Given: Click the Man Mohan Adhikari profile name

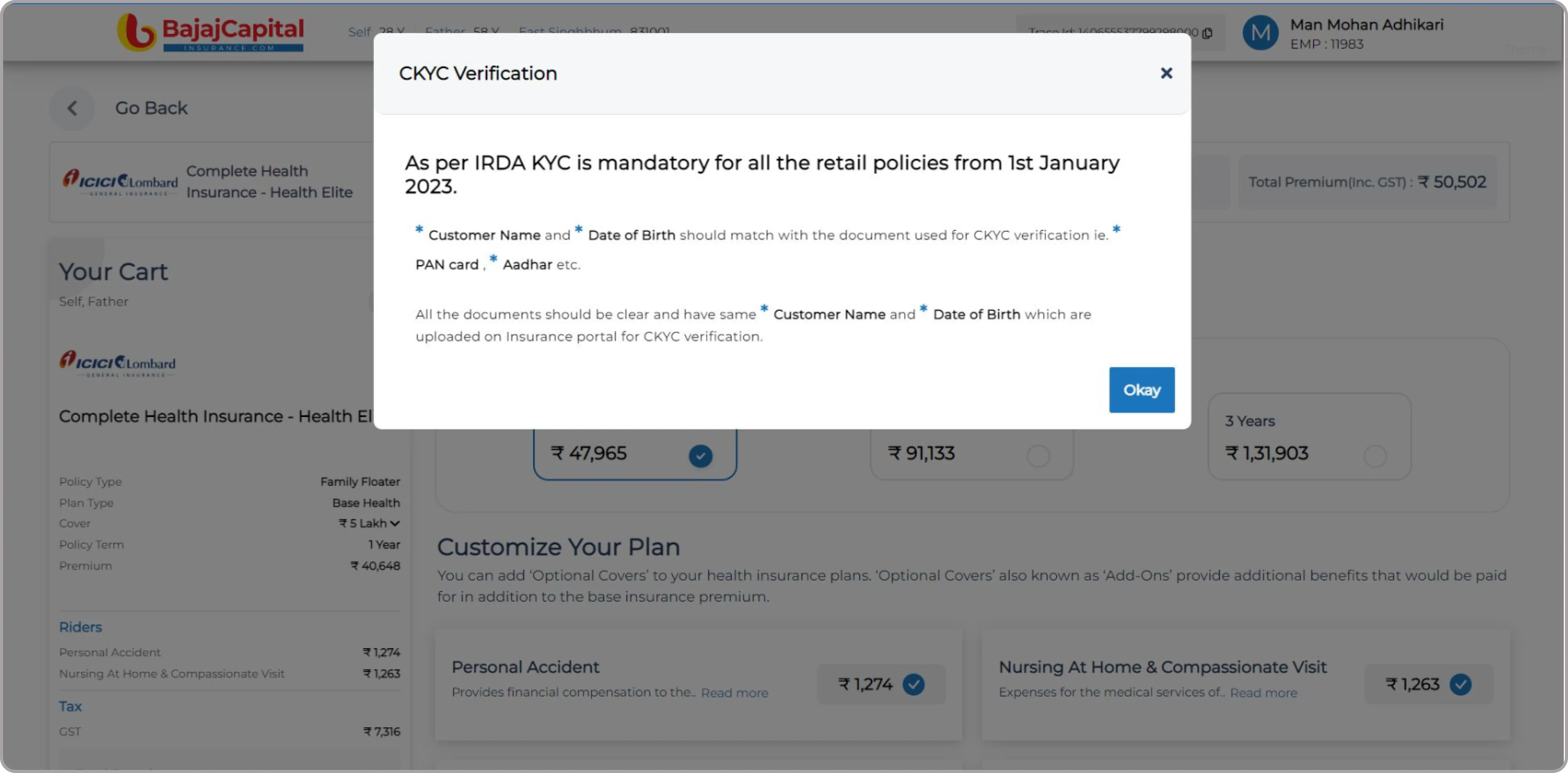Looking at the screenshot, I should [x=1367, y=25].
